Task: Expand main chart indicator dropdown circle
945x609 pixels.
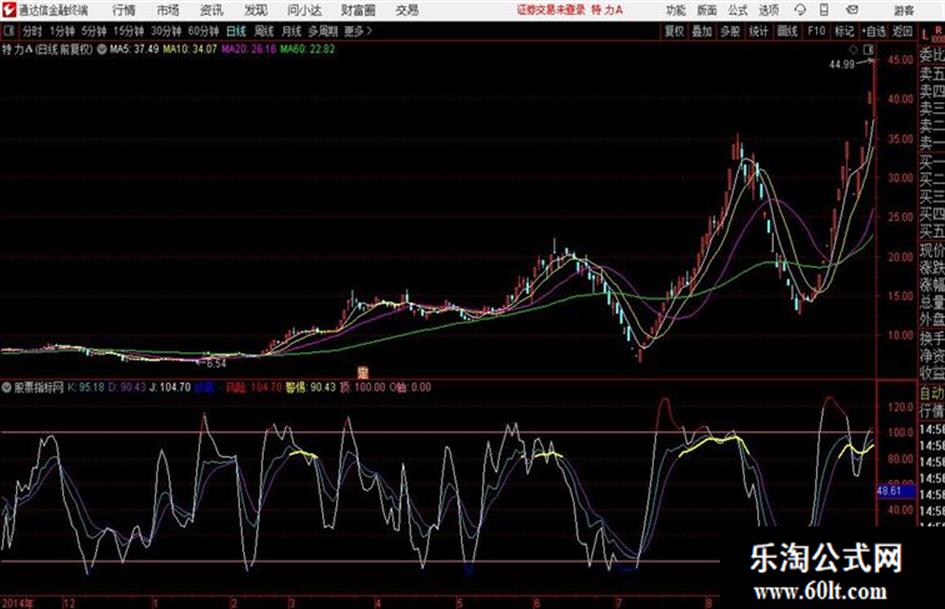Action: (x=102, y=49)
